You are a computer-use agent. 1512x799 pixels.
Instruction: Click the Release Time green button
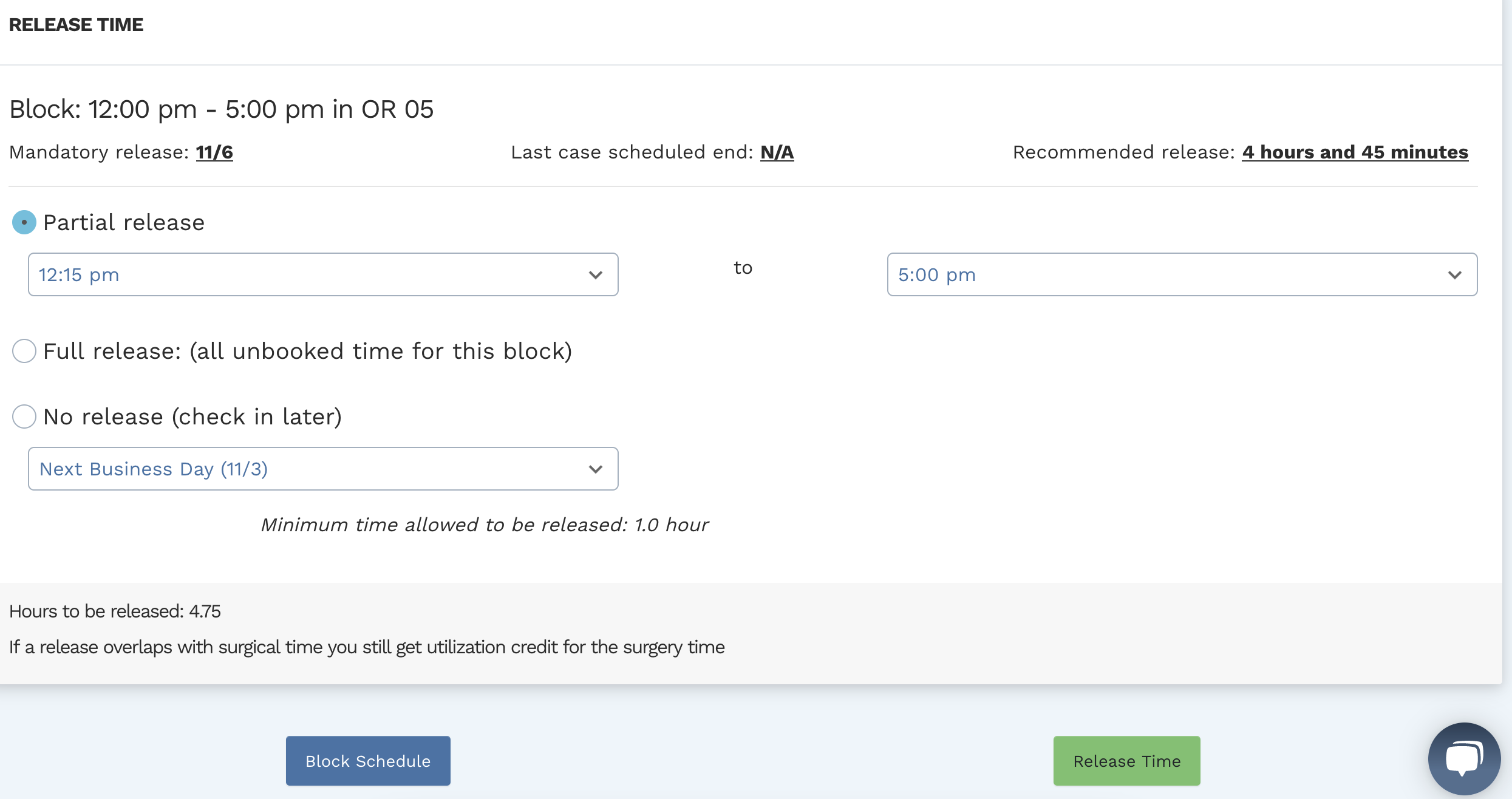1127,761
